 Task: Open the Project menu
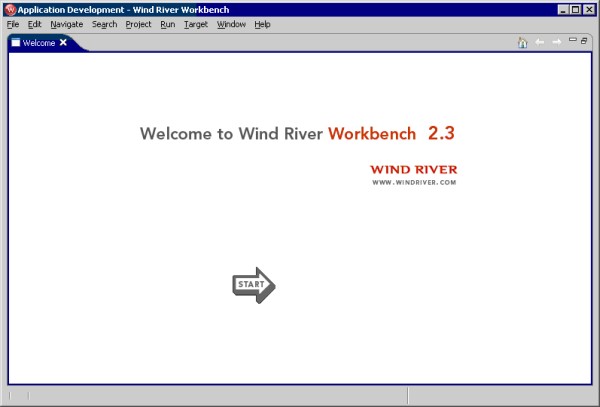[139, 24]
